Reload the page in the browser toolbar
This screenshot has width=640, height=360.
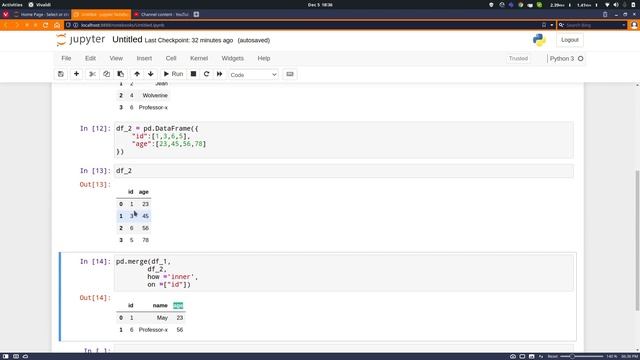[46, 25]
